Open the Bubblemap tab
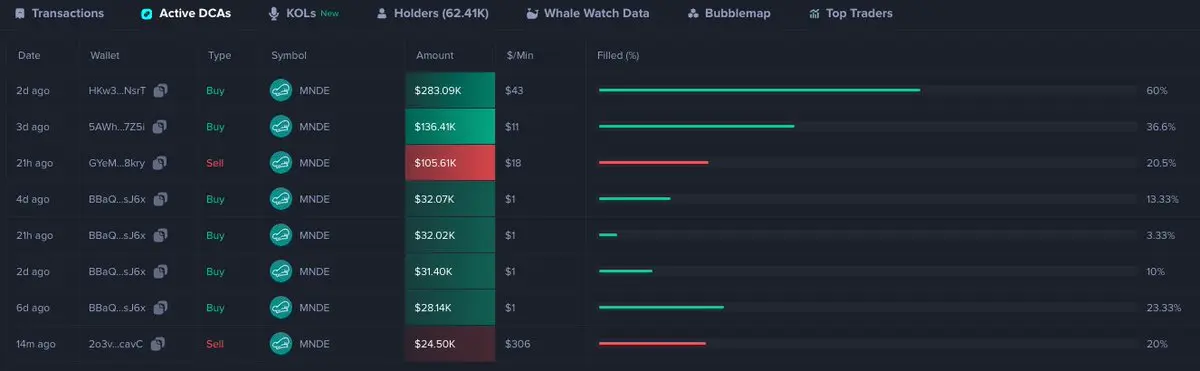The image size is (1200, 371). point(729,14)
